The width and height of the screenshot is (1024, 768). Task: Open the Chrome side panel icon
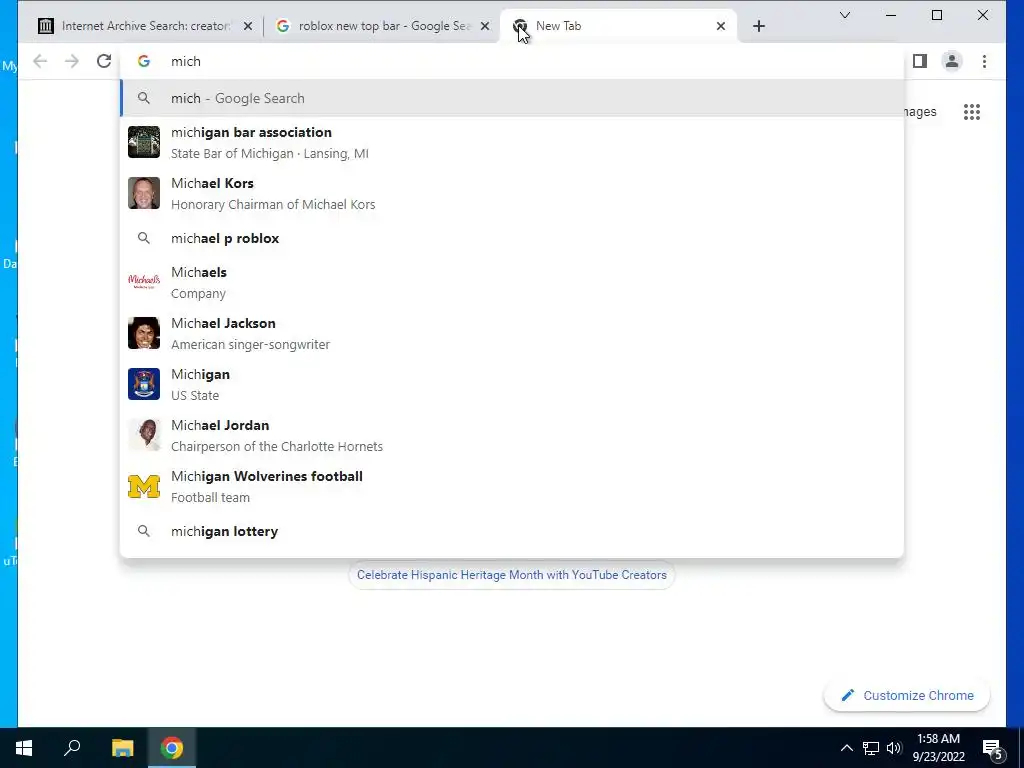coord(920,61)
